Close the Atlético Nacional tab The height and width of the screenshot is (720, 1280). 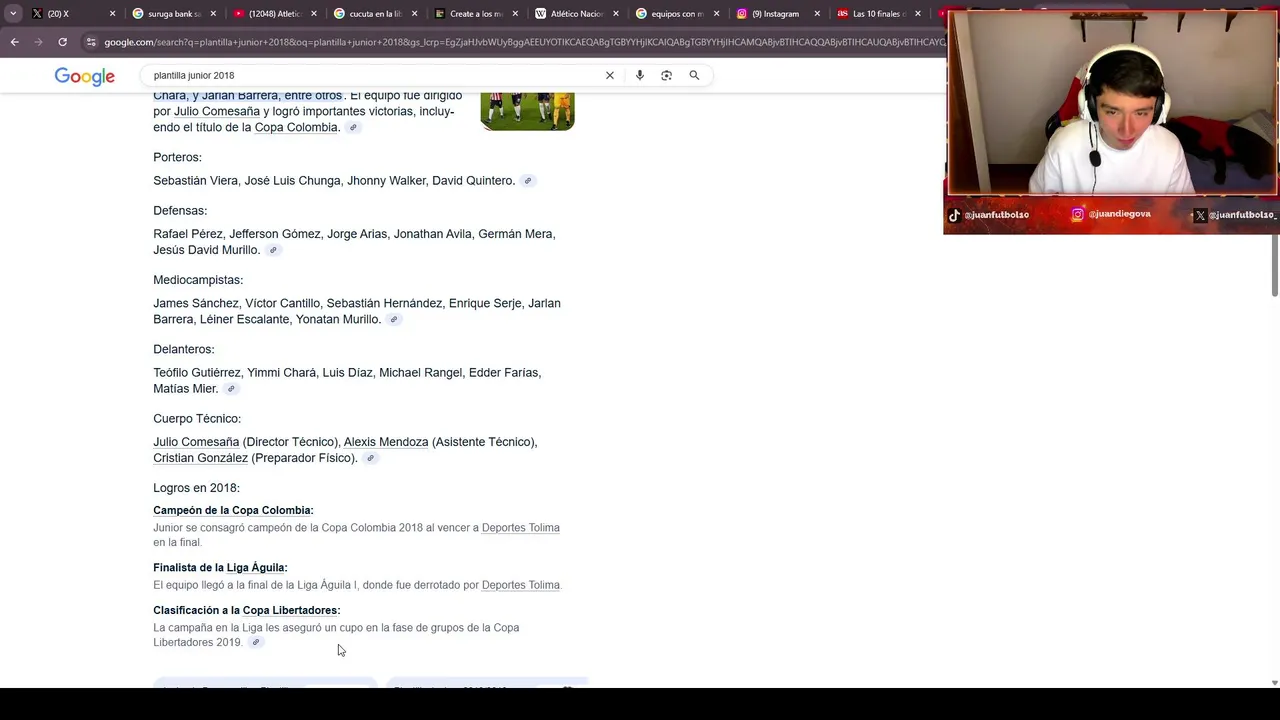click(x=616, y=14)
